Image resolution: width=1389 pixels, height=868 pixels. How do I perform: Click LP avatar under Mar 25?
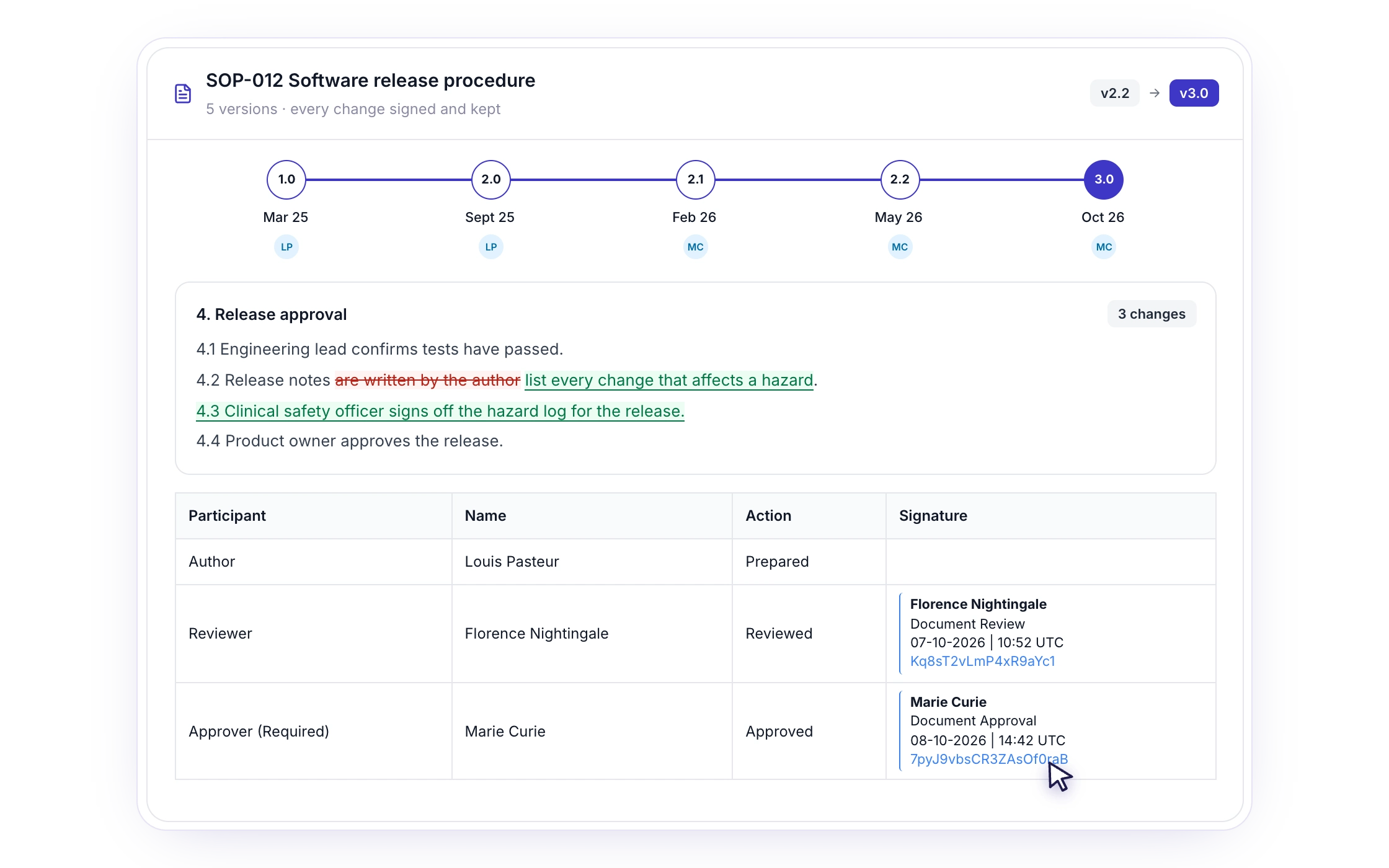click(x=286, y=247)
